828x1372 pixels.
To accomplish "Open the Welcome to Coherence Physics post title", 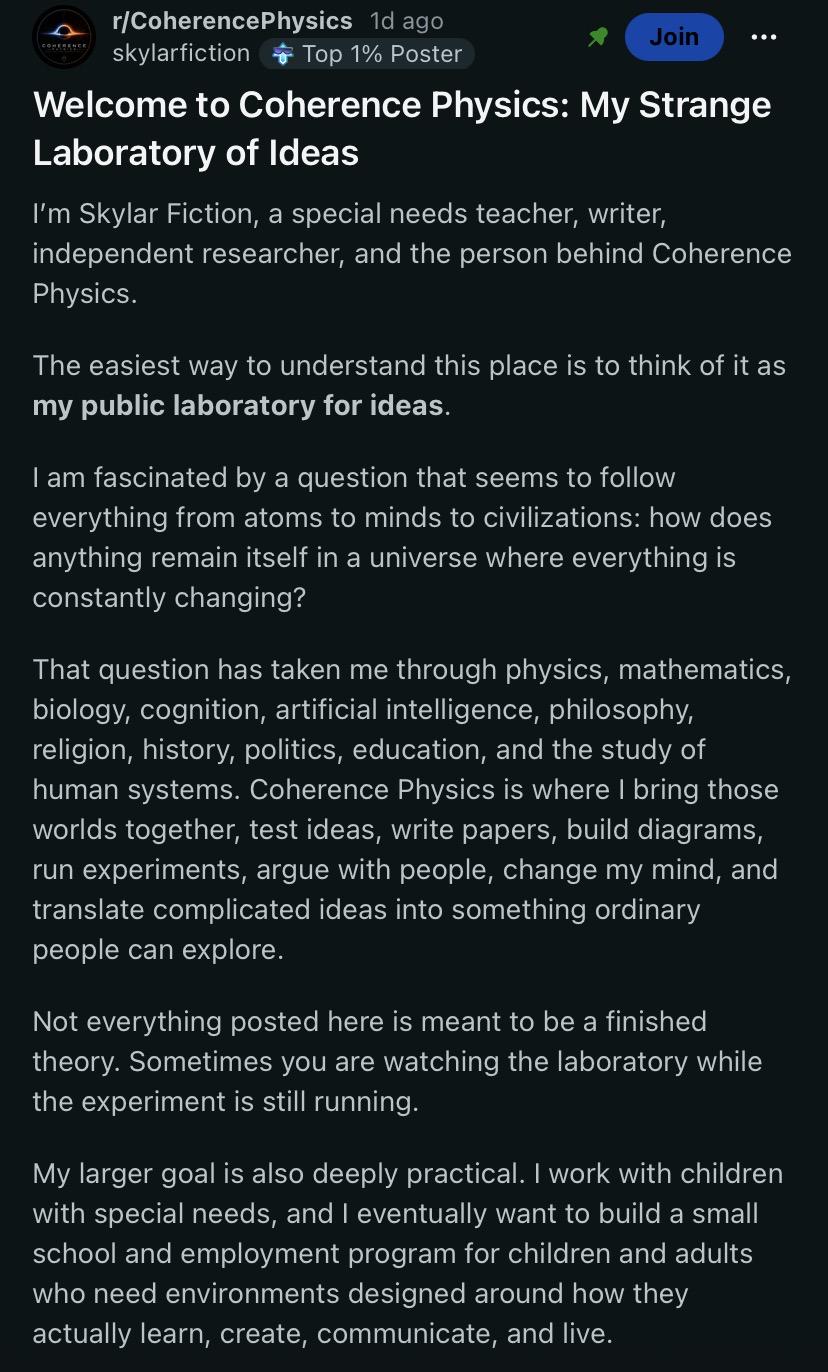I will click(x=402, y=129).
